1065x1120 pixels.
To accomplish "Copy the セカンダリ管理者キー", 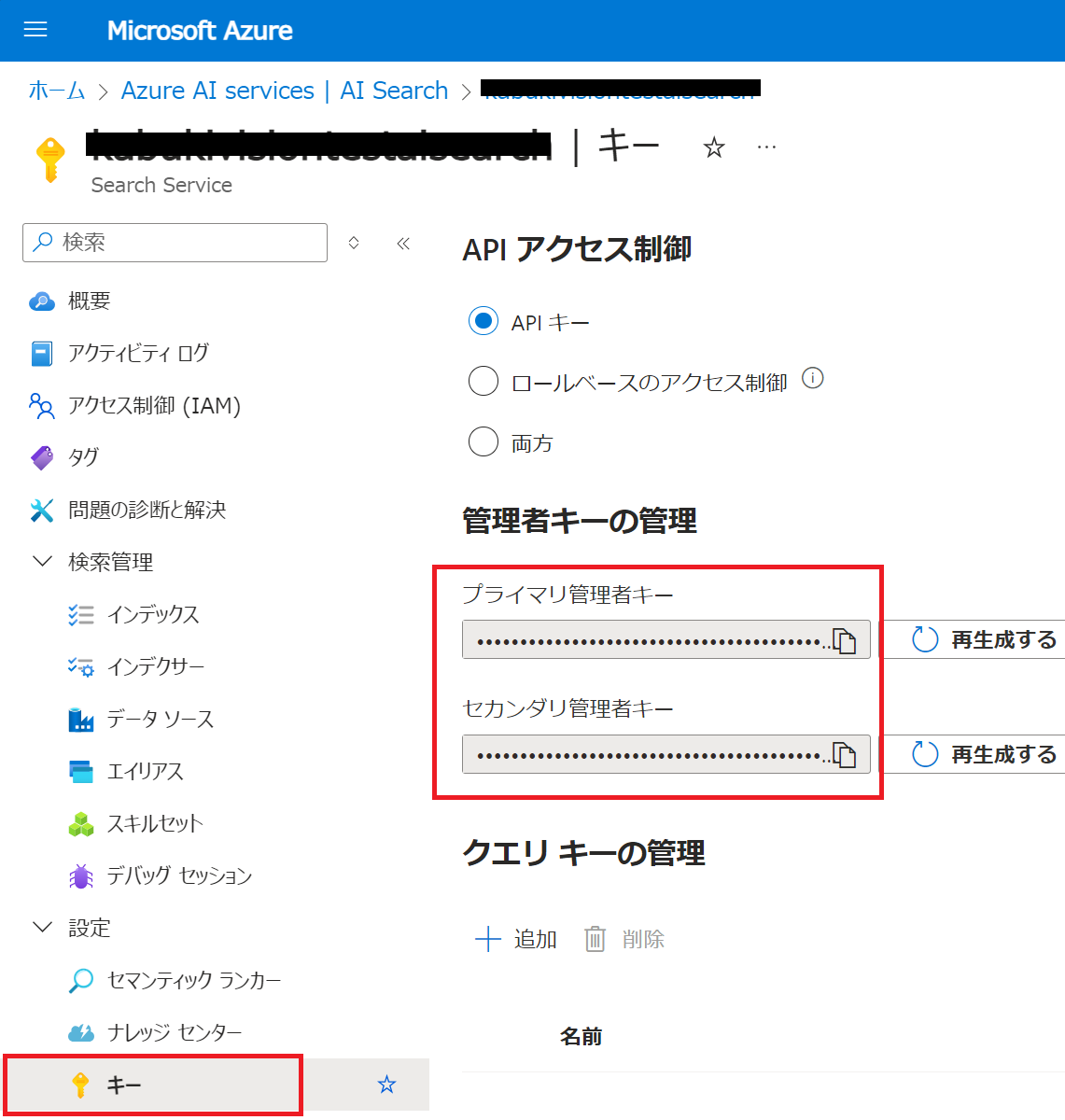I will [845, 754].
